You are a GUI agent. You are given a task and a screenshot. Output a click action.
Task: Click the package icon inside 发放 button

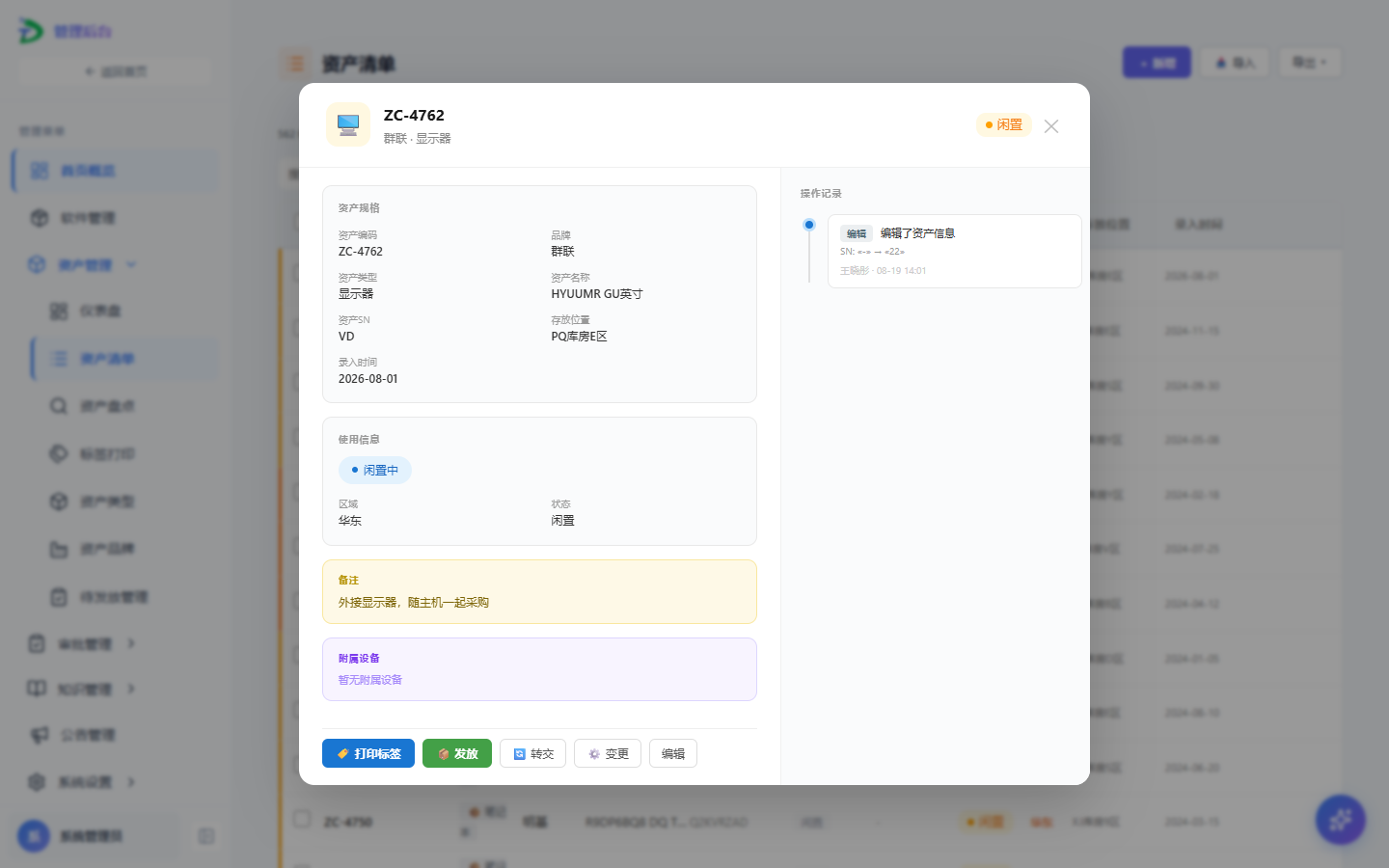(x=444, y=754)
